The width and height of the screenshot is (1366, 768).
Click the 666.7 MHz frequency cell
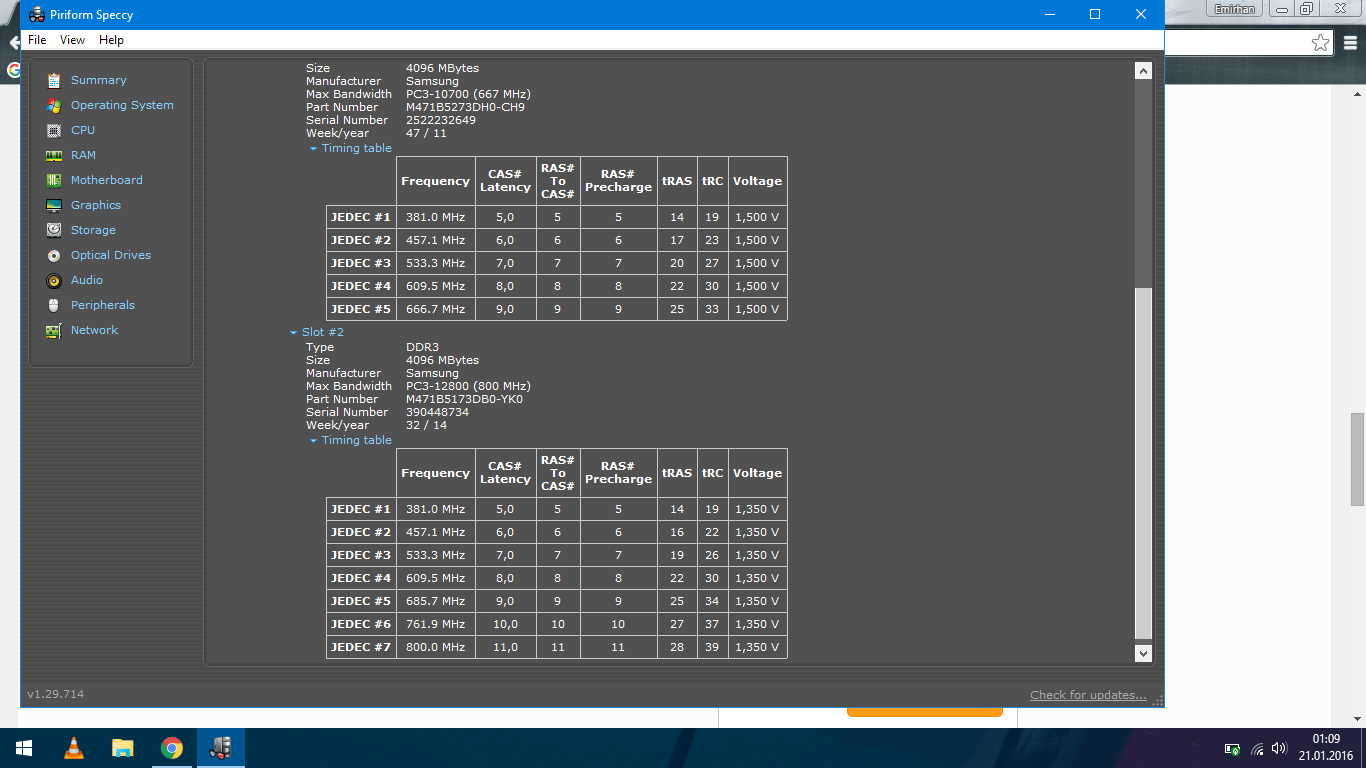435,309
